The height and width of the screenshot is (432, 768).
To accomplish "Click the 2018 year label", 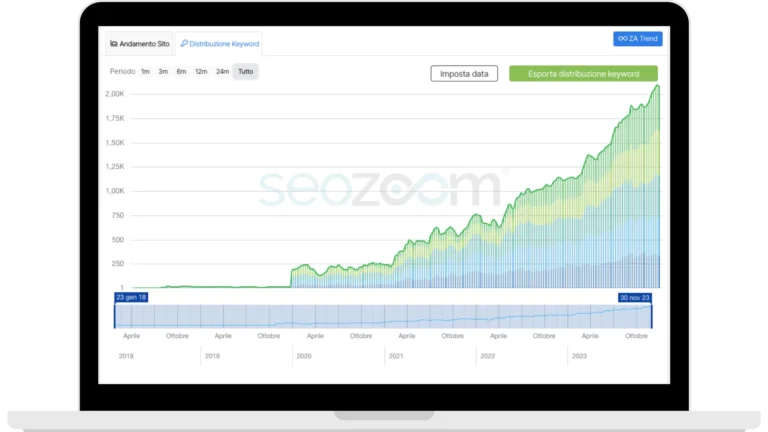I will coord(126,356).
